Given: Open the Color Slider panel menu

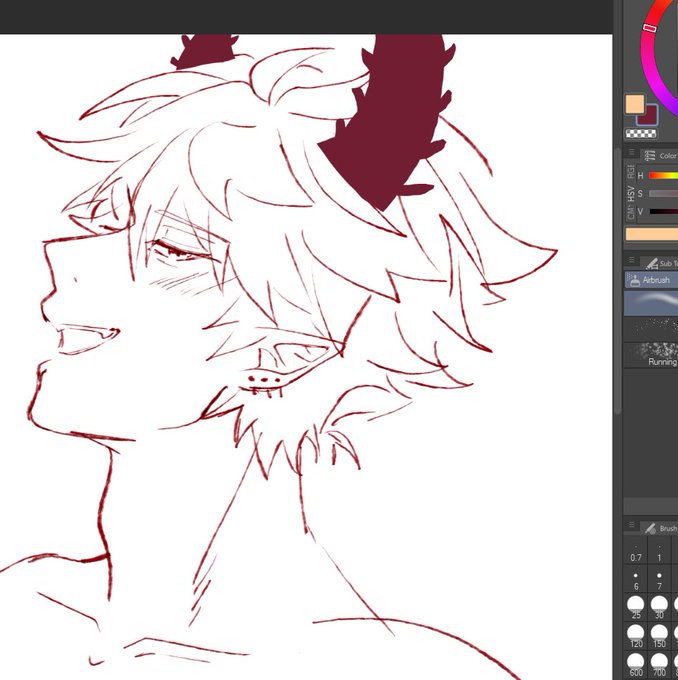Looking at the screenshot, I should [632, 152].
